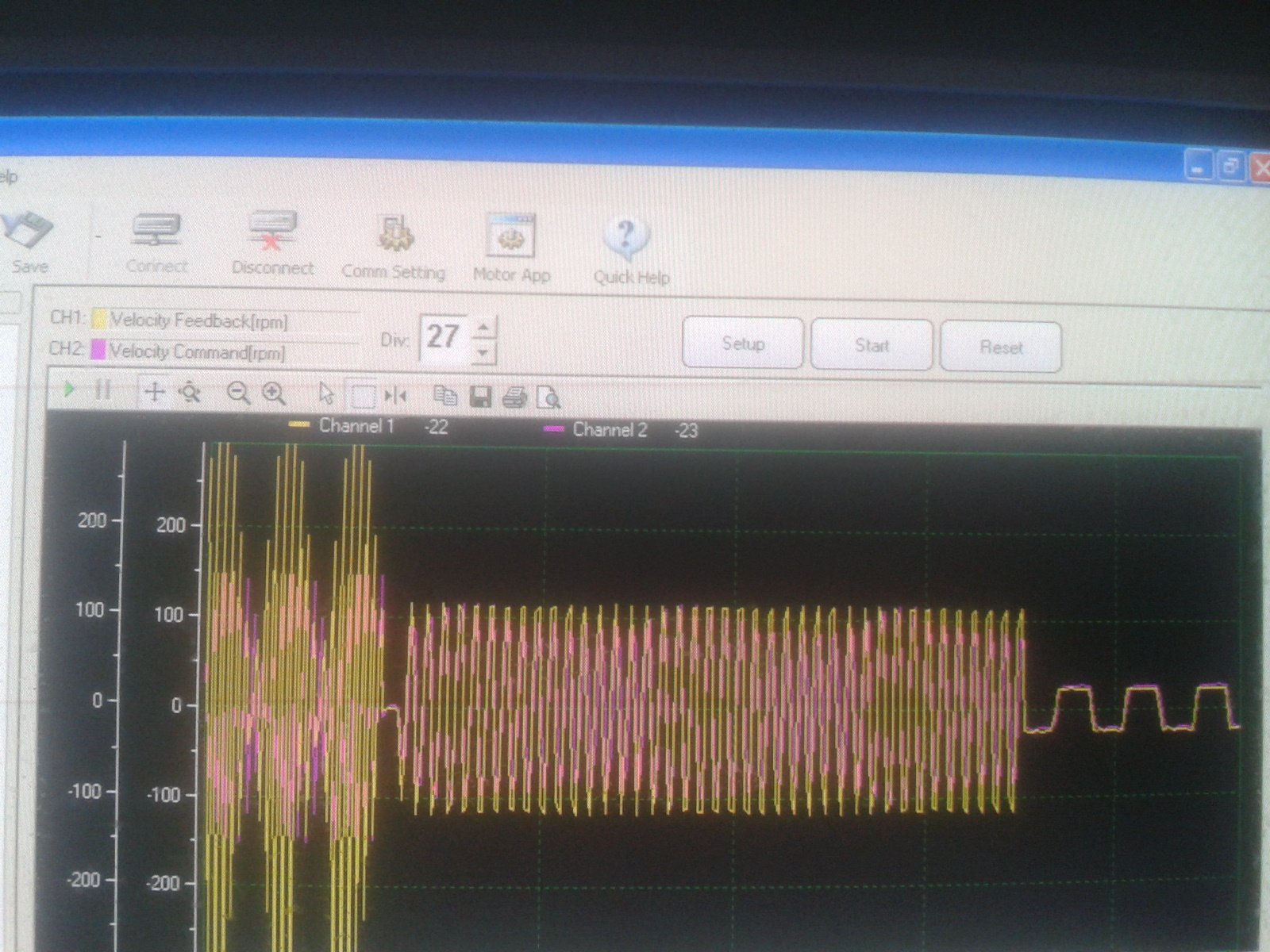Pause the scope trace

[x=102, y=390]
